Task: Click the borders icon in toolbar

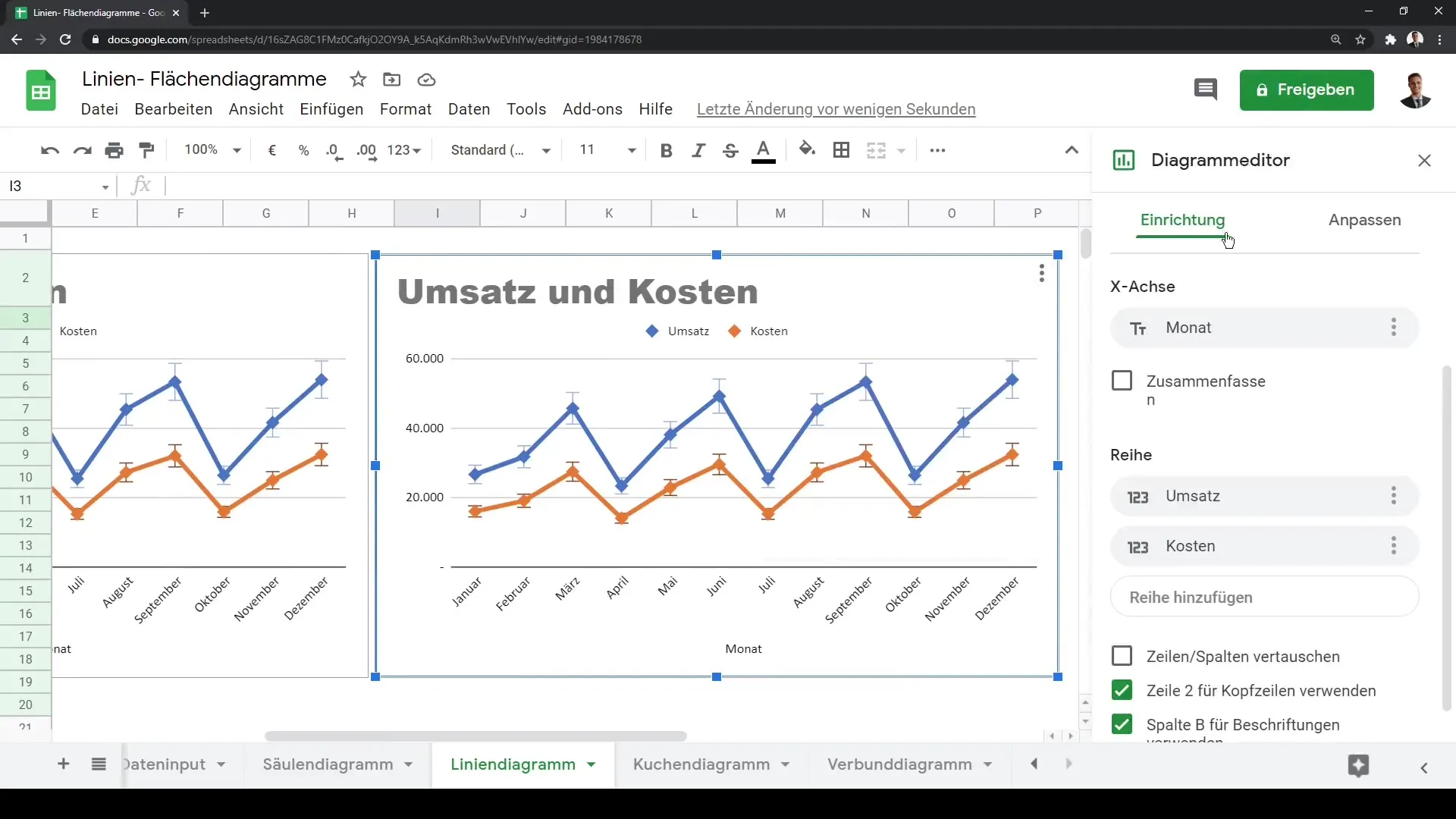Action: click(x=842, y=150)
